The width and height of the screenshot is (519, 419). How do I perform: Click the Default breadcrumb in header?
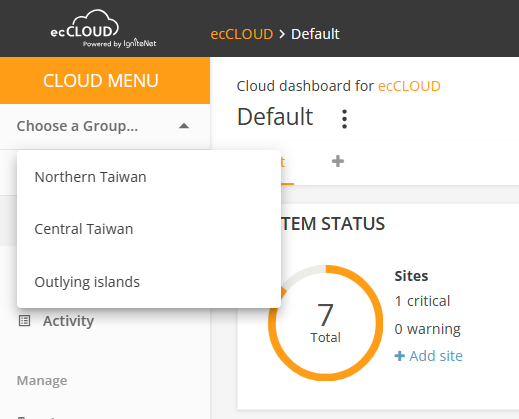tap(315, 34)
